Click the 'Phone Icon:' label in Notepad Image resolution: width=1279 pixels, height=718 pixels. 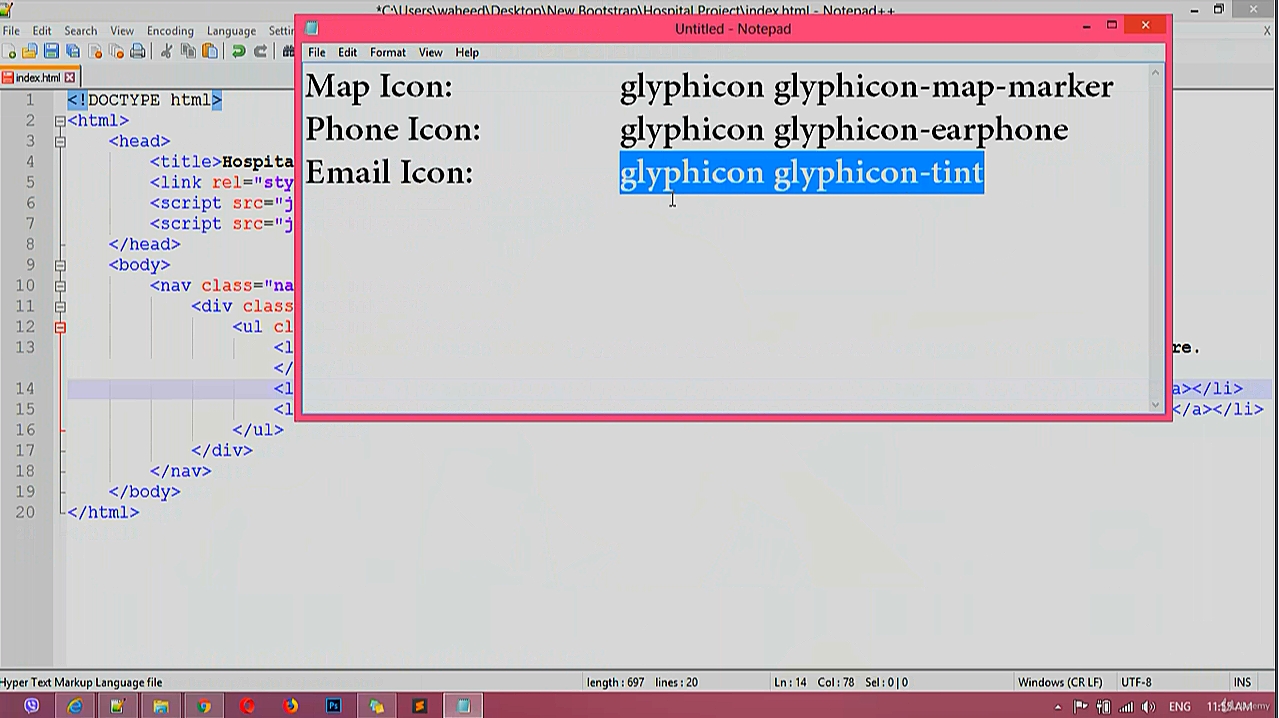tap(393, 130)
